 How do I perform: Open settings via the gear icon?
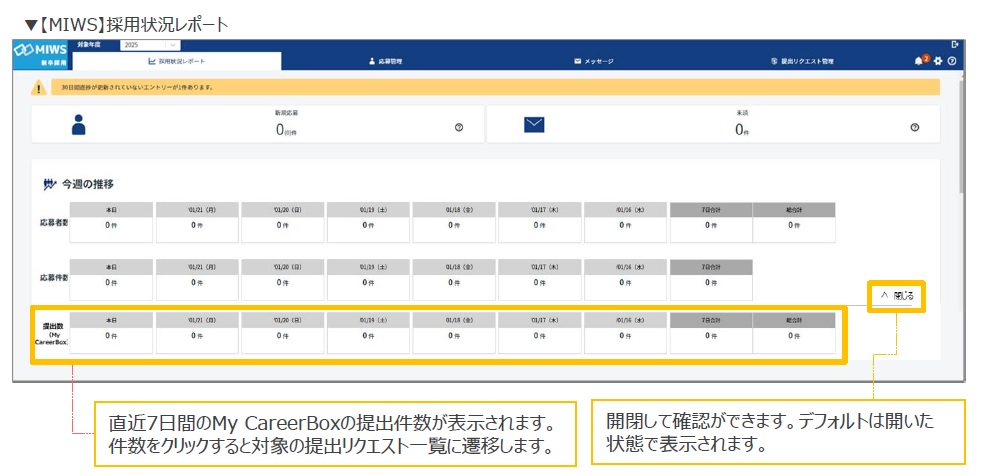pos(938,61)
